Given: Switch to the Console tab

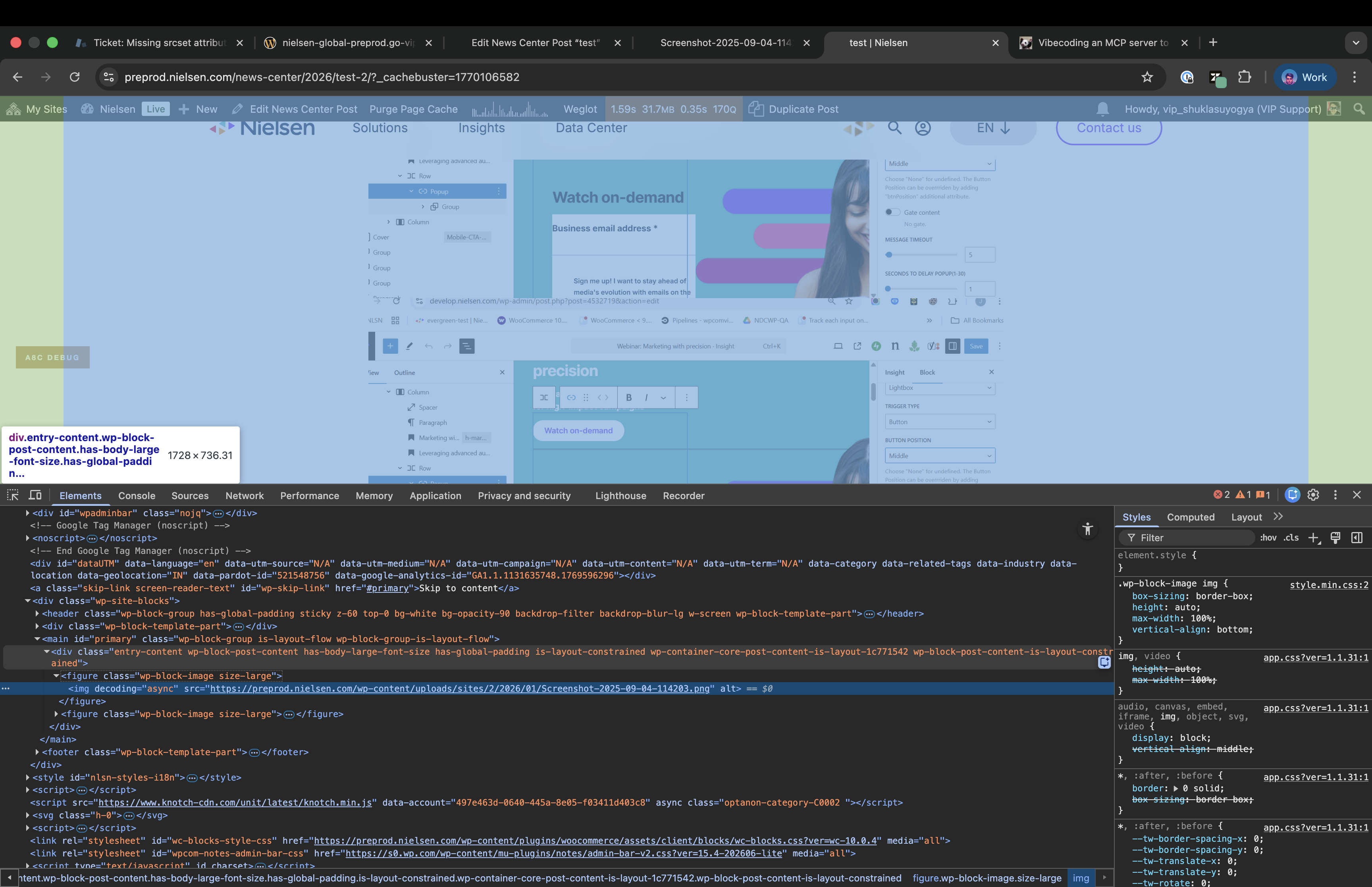Looking at the screenshot, I should 137,496.
